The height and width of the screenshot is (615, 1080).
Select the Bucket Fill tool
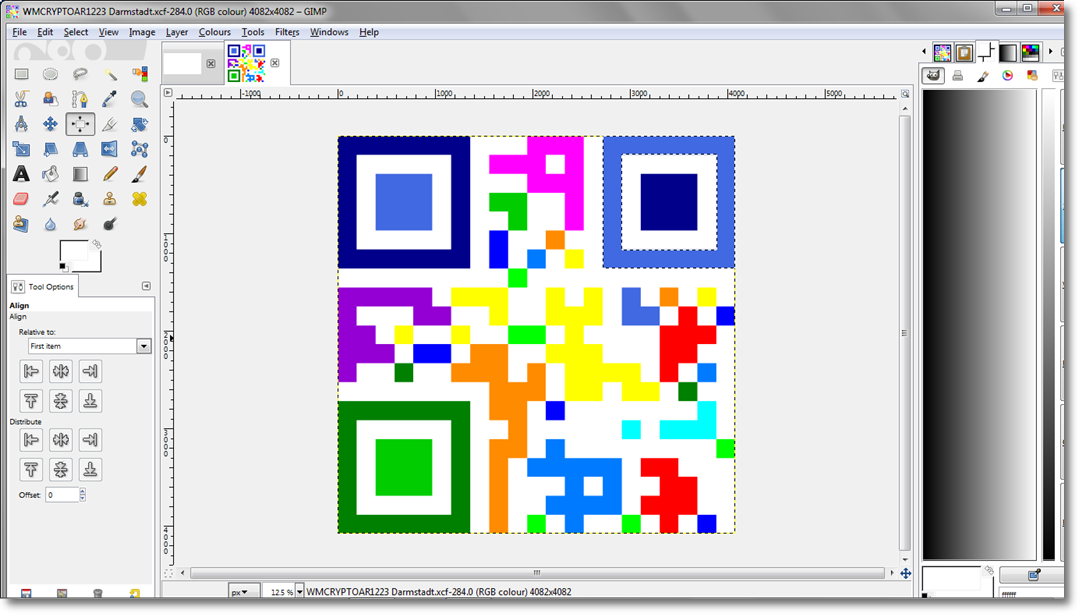coord(50,174)
